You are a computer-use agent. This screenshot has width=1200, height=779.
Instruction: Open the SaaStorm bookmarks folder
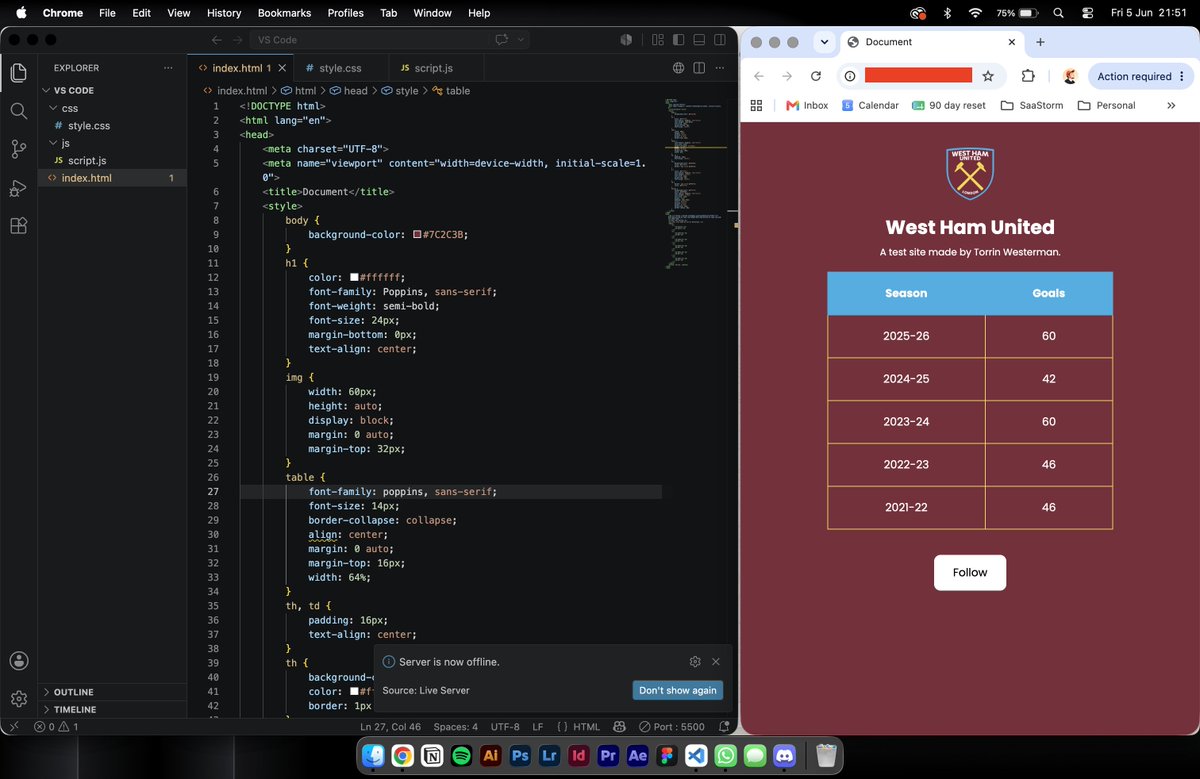(1031, 105)
